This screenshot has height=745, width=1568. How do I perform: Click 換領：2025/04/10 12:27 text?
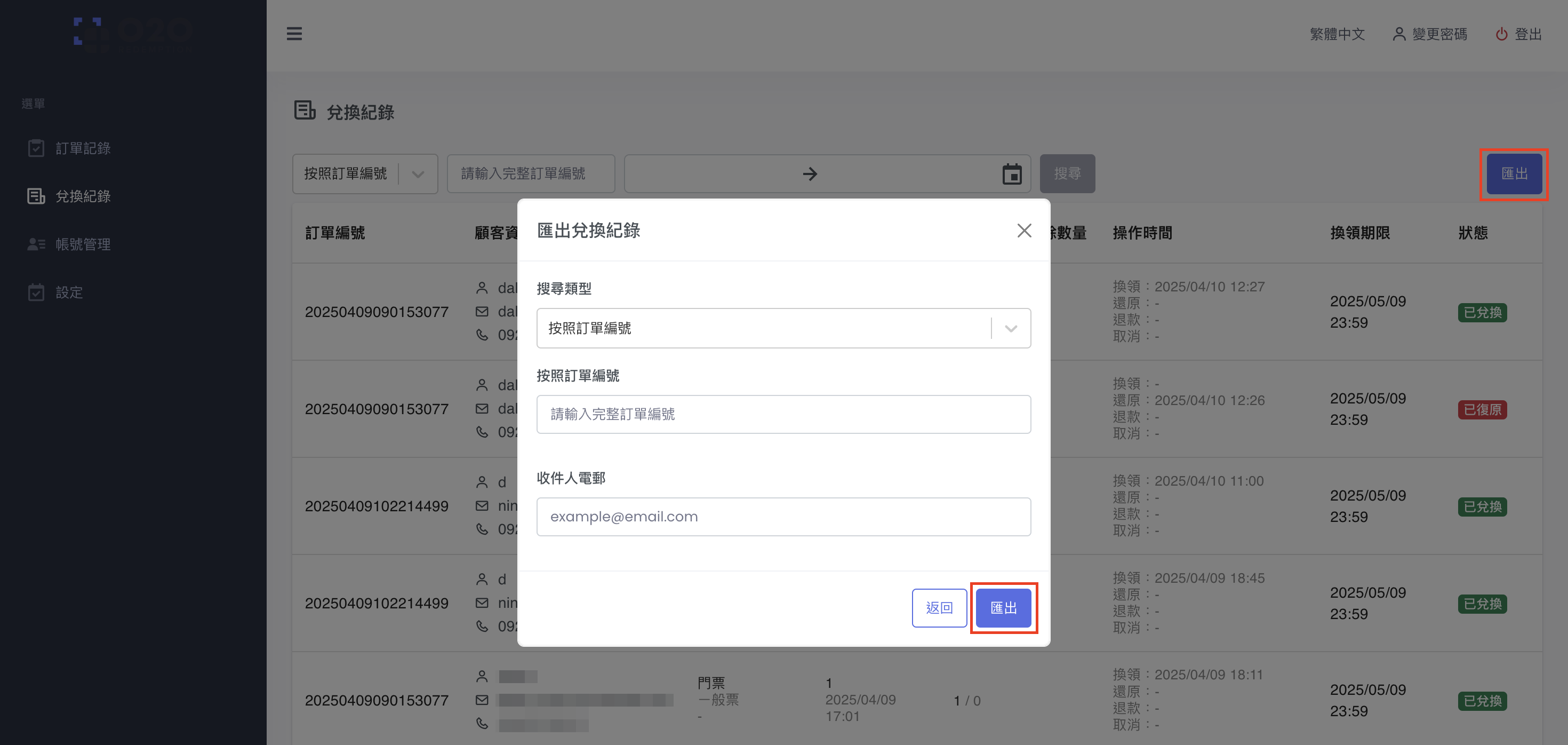(1188, 286)
